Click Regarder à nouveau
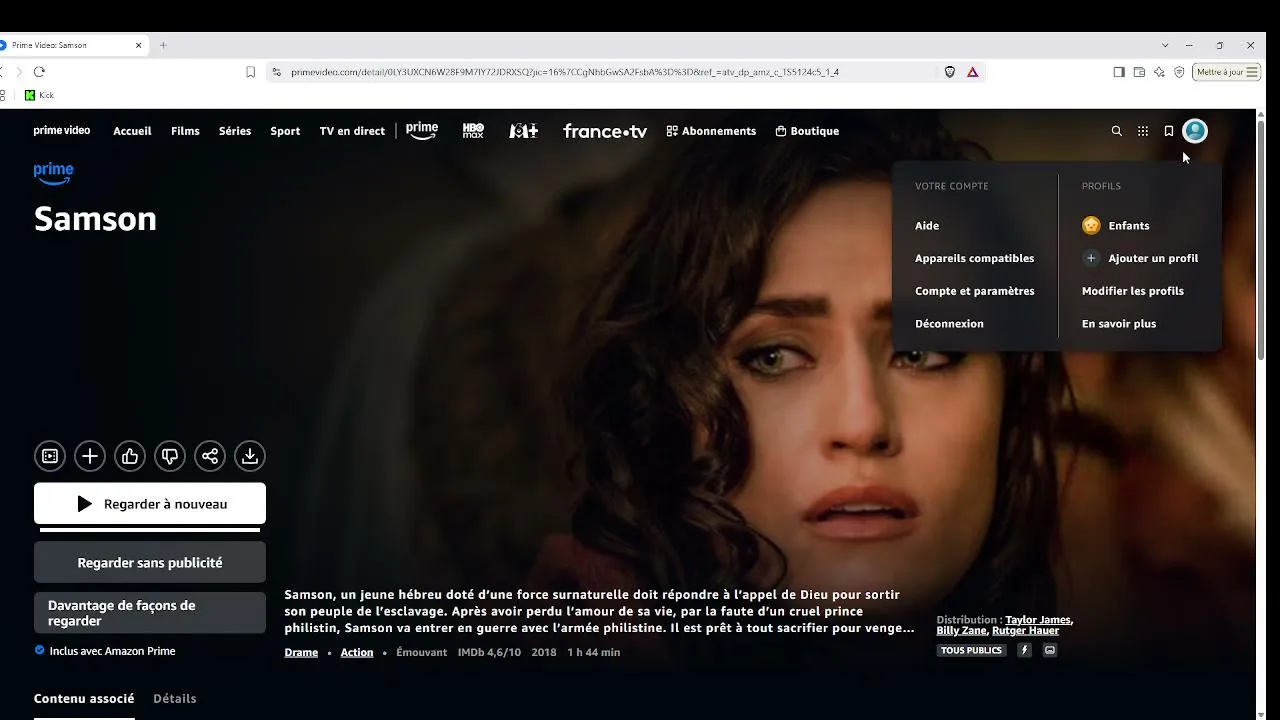 pyautogui.click(x=150, y=504)
